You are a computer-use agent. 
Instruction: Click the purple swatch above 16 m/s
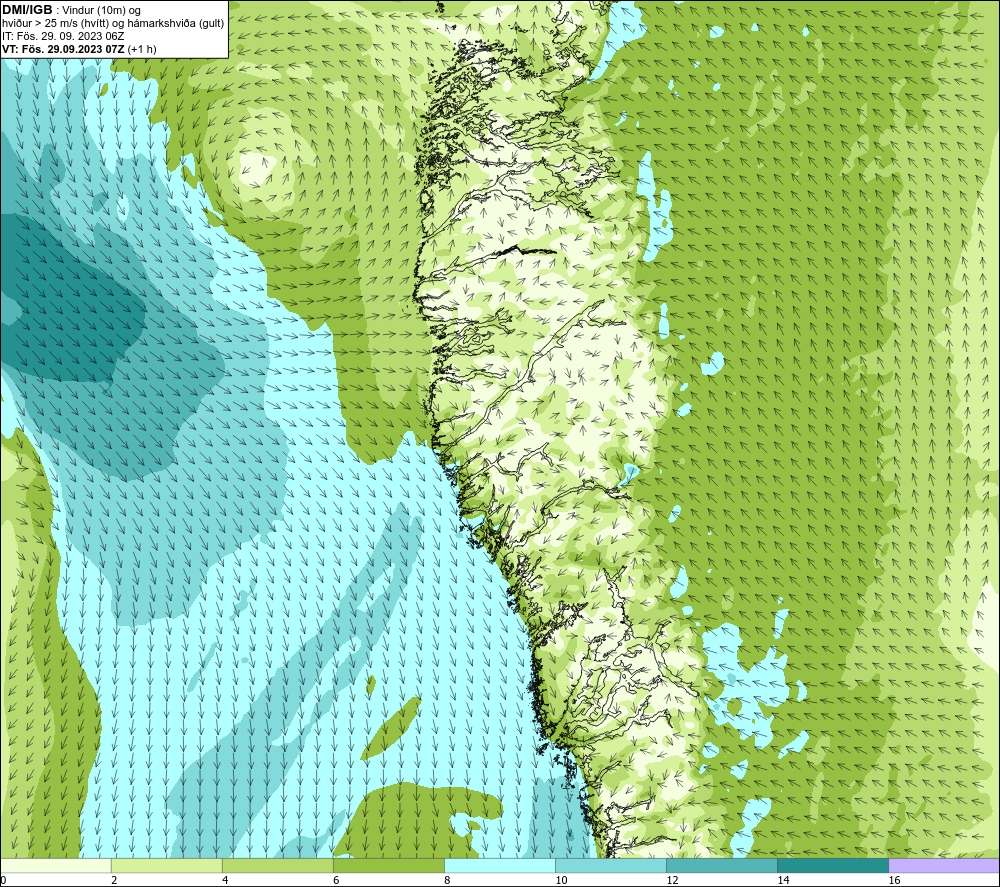click(944, 865)
